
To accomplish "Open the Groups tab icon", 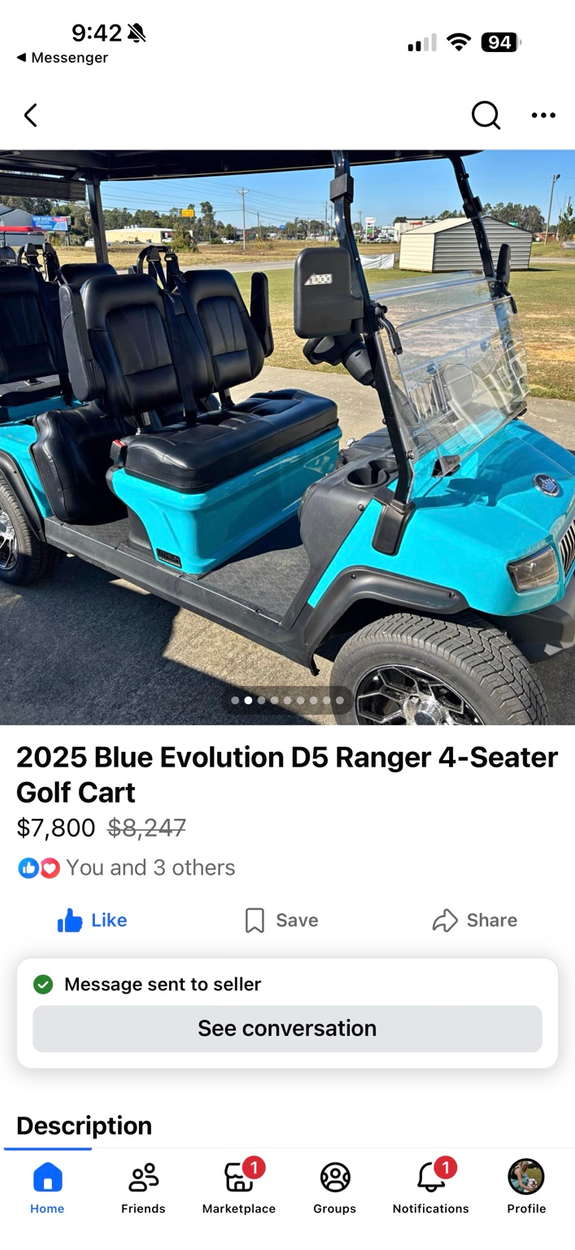I will [x=335, y=1187].
